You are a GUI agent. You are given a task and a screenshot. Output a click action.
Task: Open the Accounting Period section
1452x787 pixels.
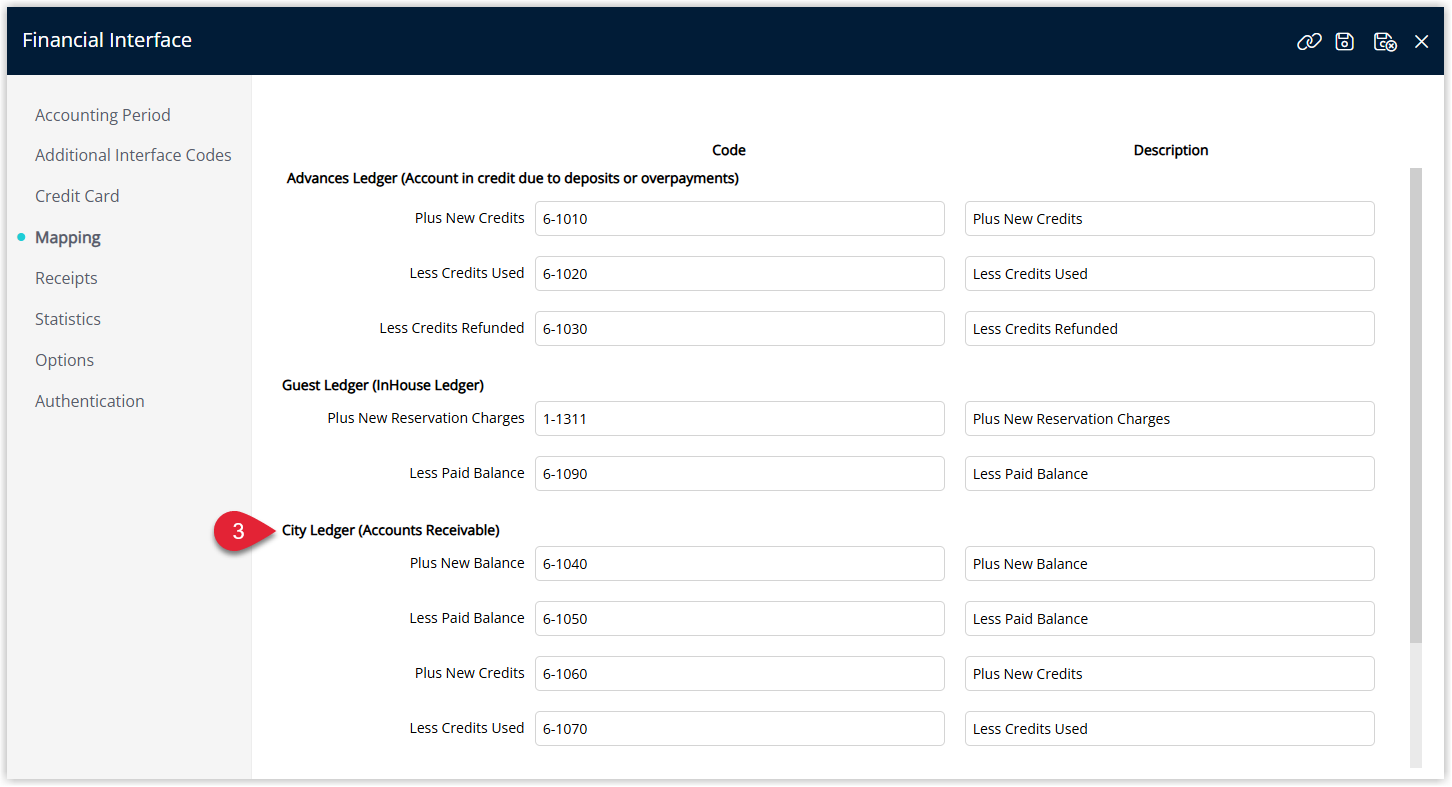(x=103, y=115)
